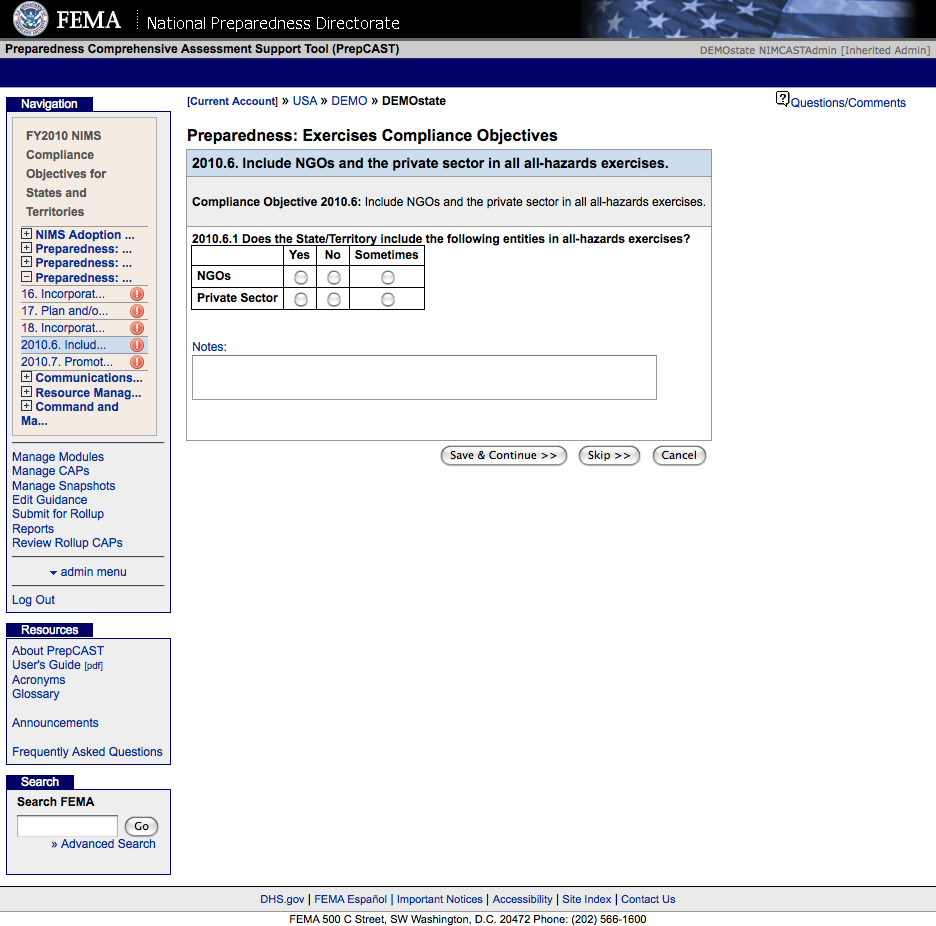Click FEMA Español footer link

(350, 899)
